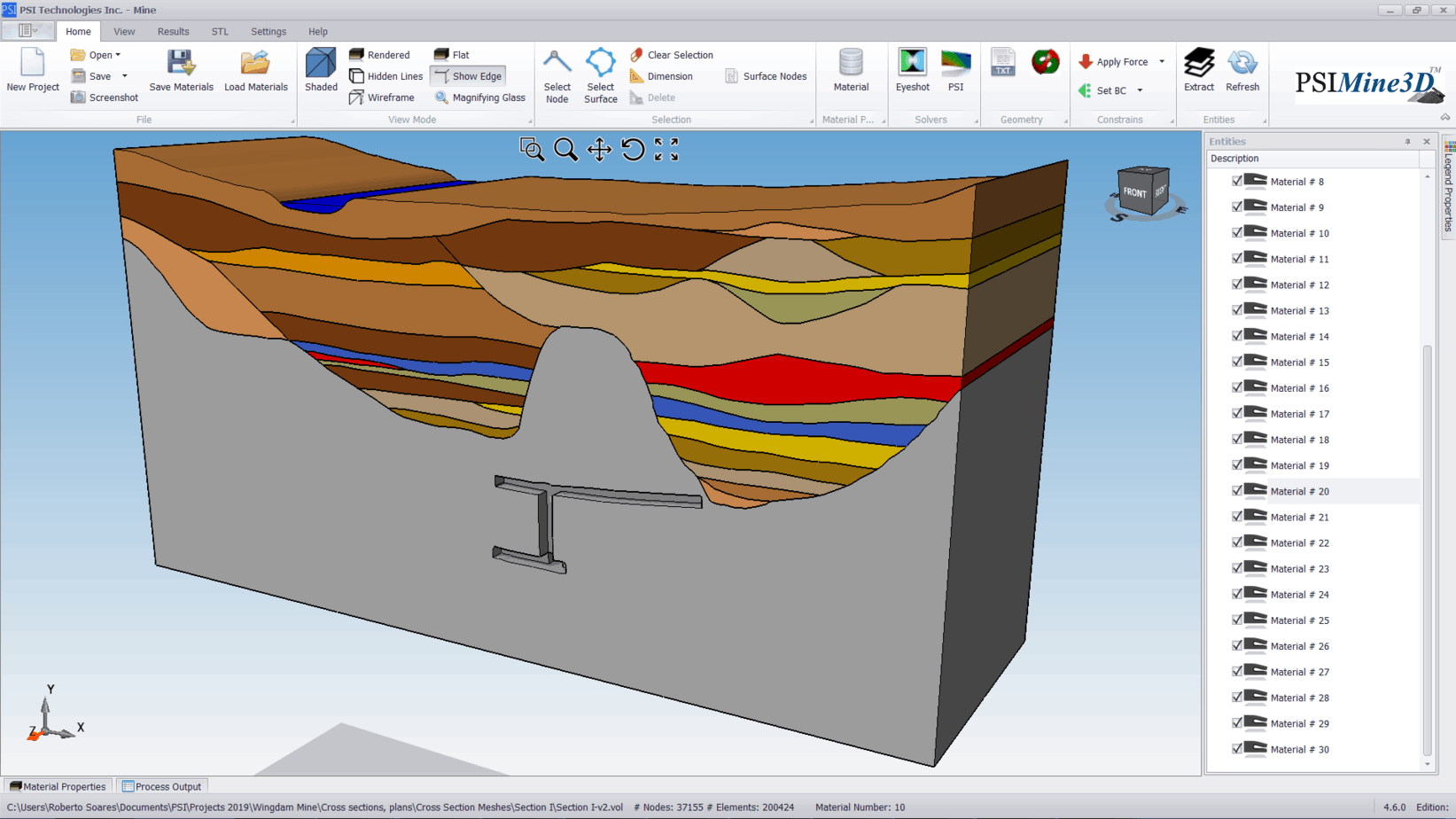Toggle Show Edge option
The image size is (1456, 819).
coord(468,76)
